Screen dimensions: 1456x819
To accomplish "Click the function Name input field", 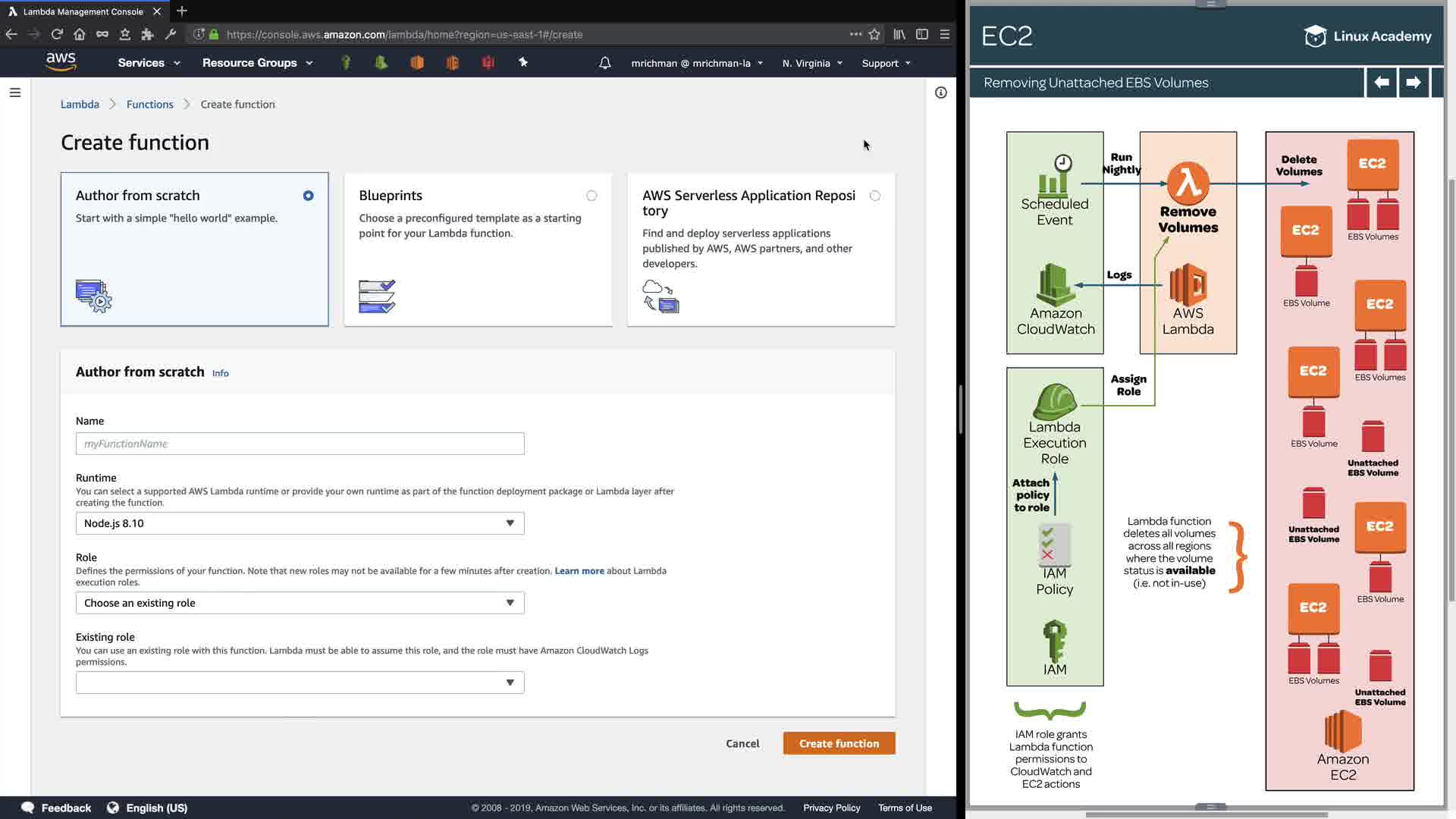I will click(x=300, y=444).
